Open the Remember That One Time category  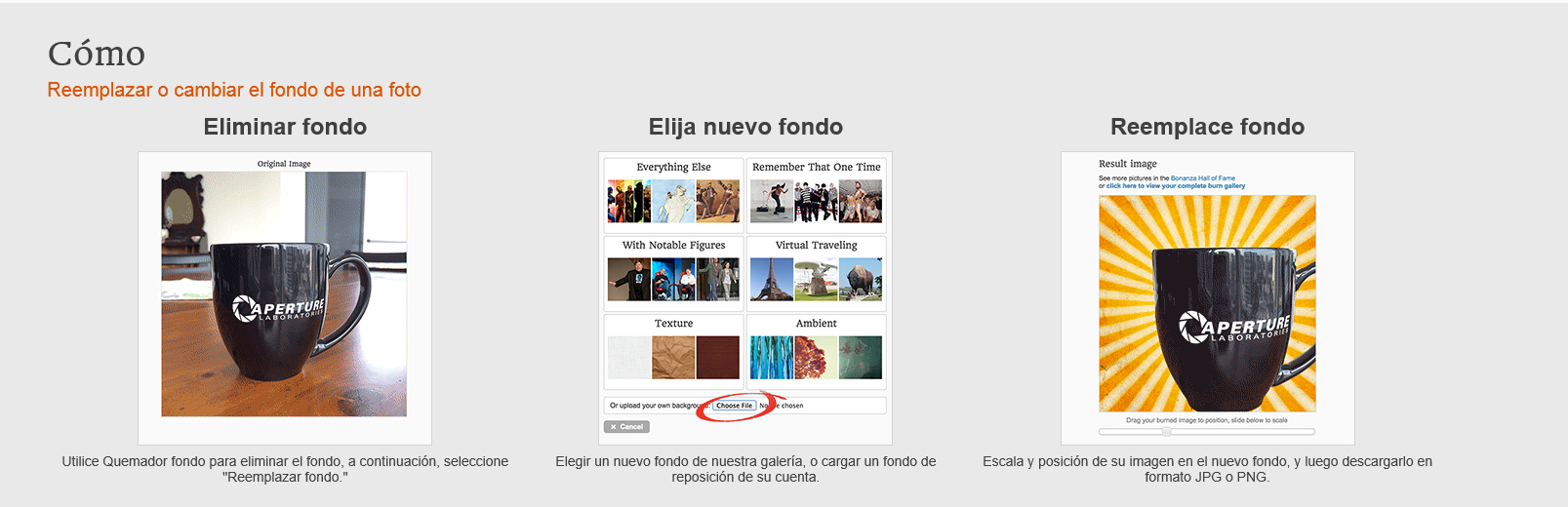816,167
